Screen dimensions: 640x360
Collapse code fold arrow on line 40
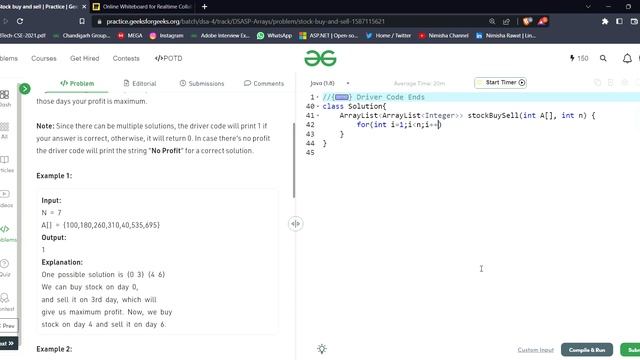click(318, 107)
